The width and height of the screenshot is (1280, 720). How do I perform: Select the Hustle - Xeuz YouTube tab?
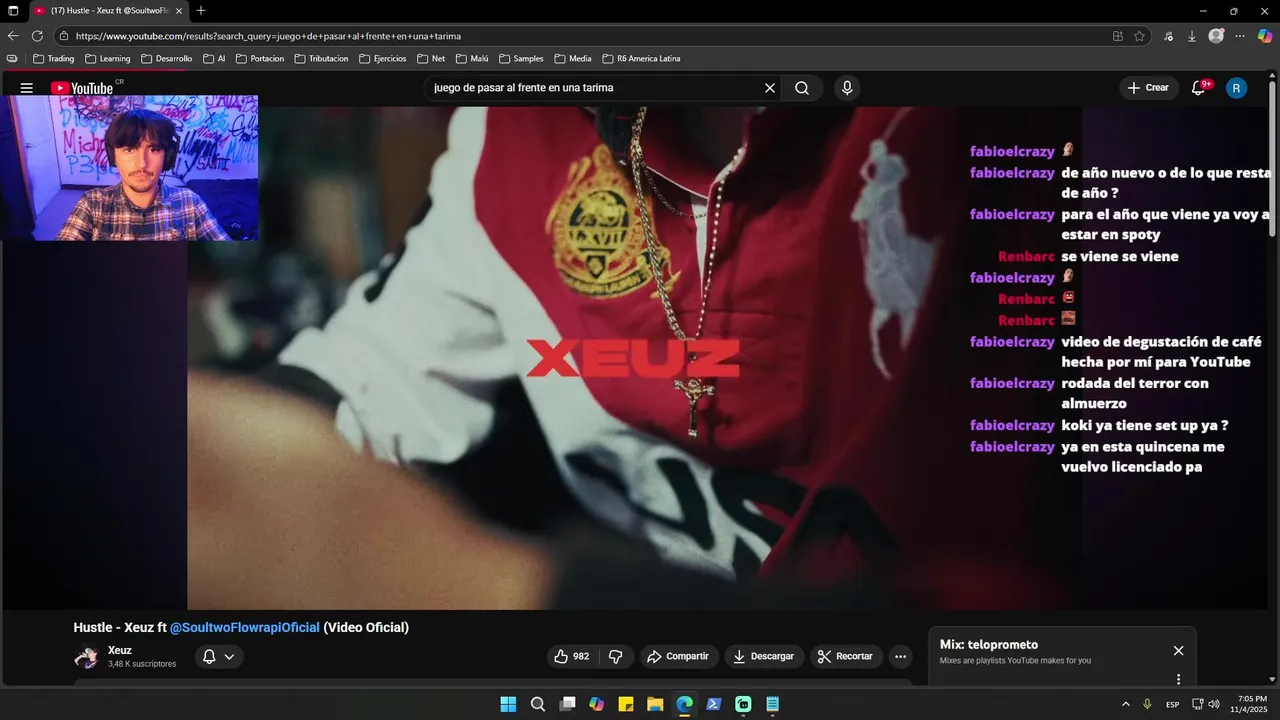(107, 11)
